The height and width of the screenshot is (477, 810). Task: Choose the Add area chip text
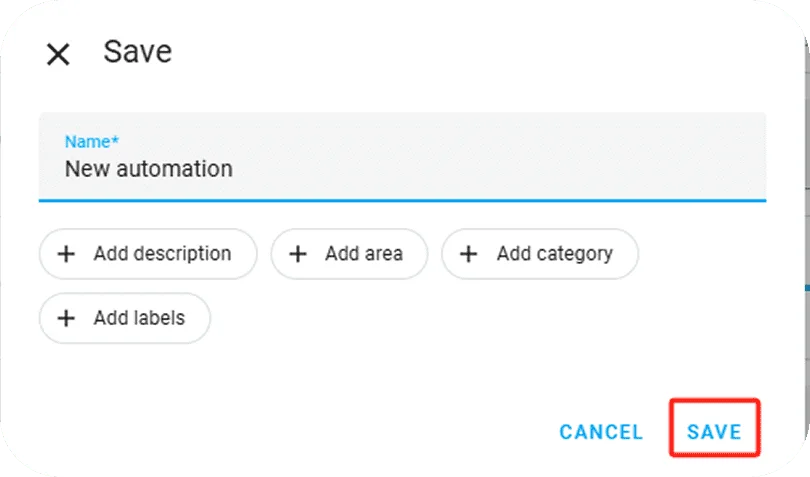click(x=364, y=254)
